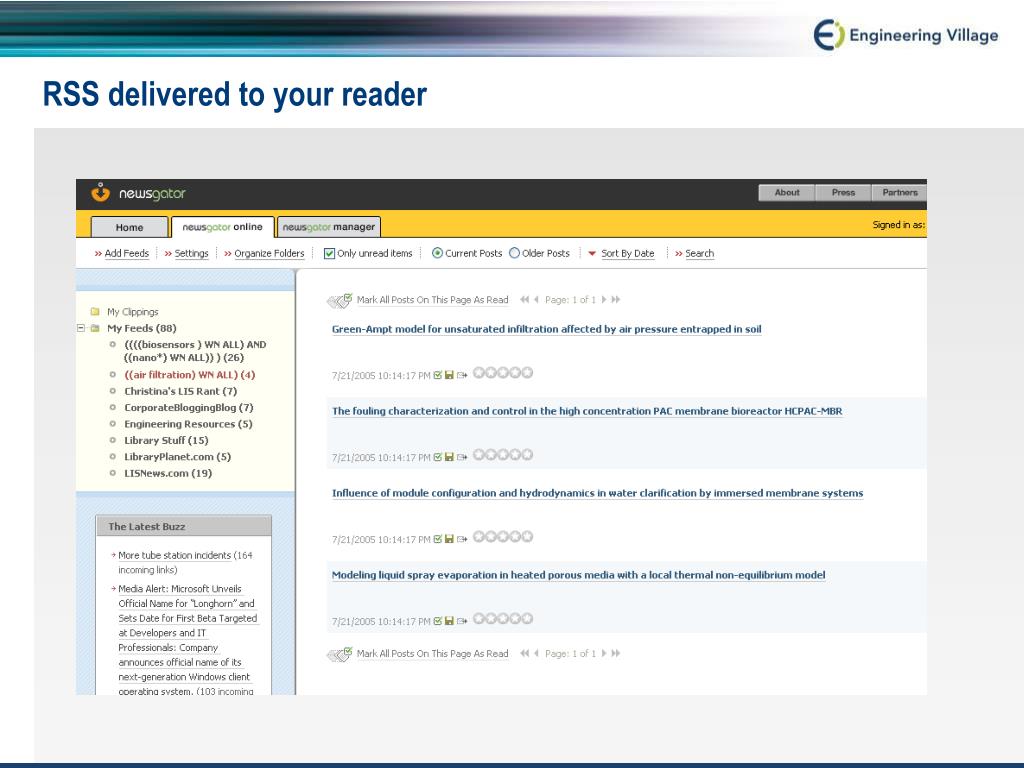Screen dimensions: 1024x768
Task: Select the LISNews.com feed
Action: tap(168, 473)
